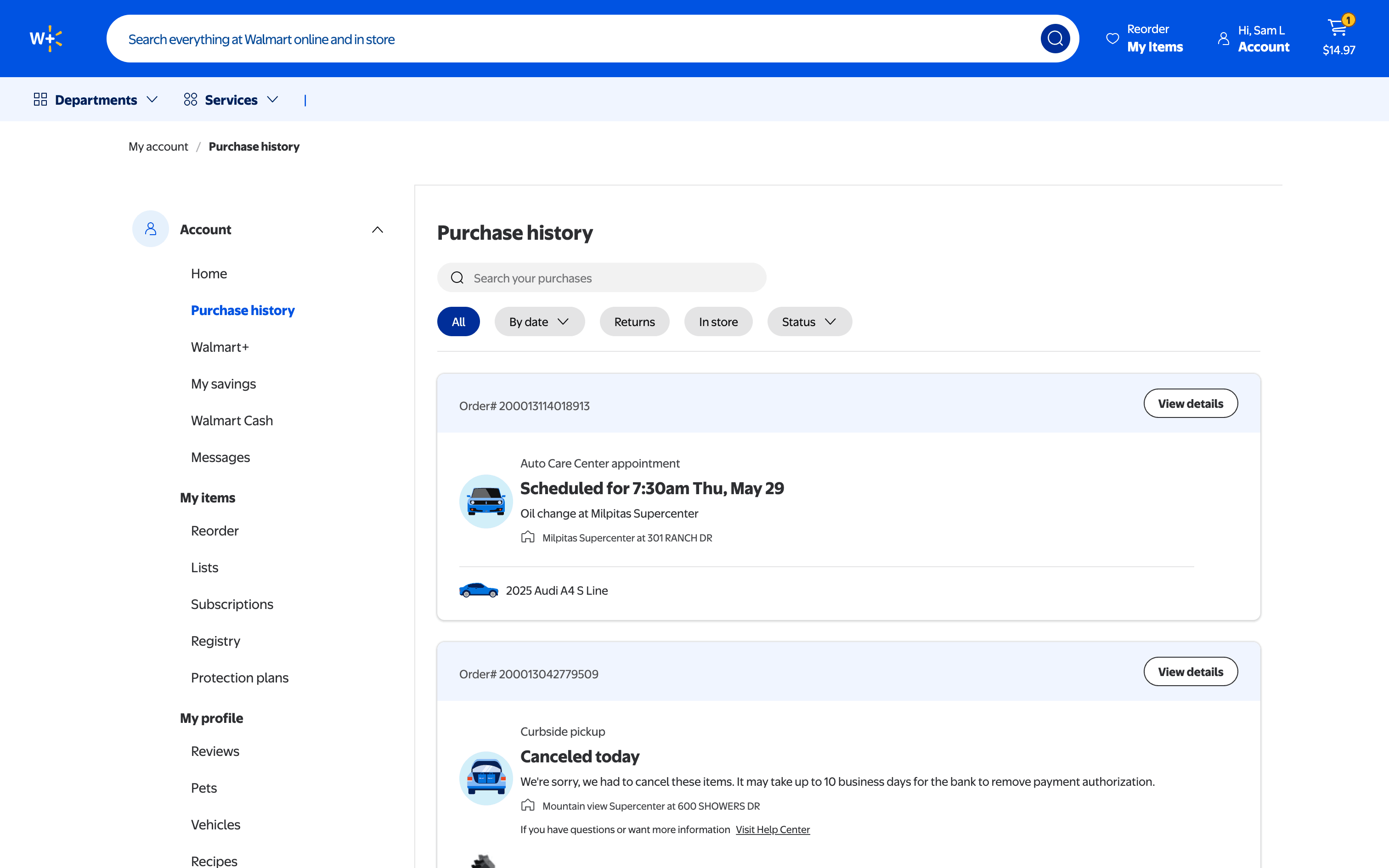
Task: Click the Audi A4 blue car icon
Action: click(x=478, y=590)
